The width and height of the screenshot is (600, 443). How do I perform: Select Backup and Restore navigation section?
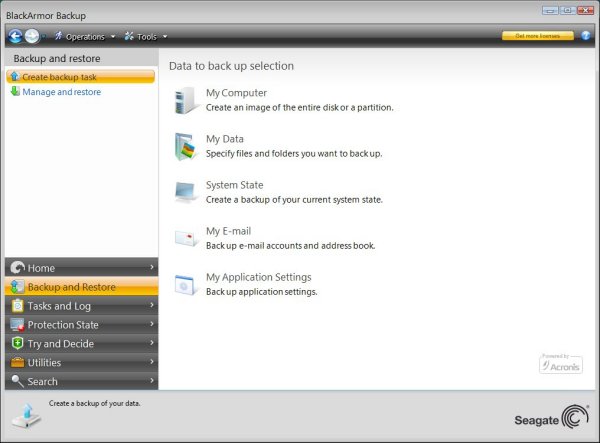click(x=82, y=287)
